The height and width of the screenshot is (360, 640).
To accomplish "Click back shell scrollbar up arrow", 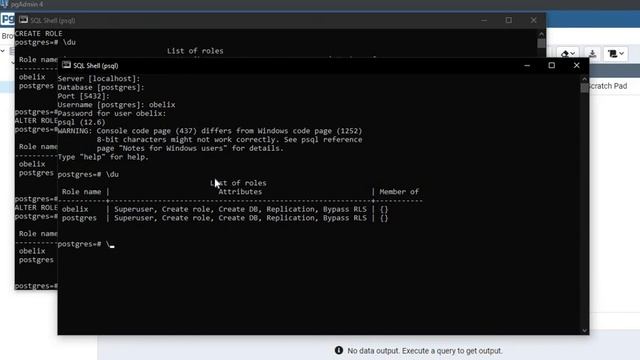I will (541, 34).
